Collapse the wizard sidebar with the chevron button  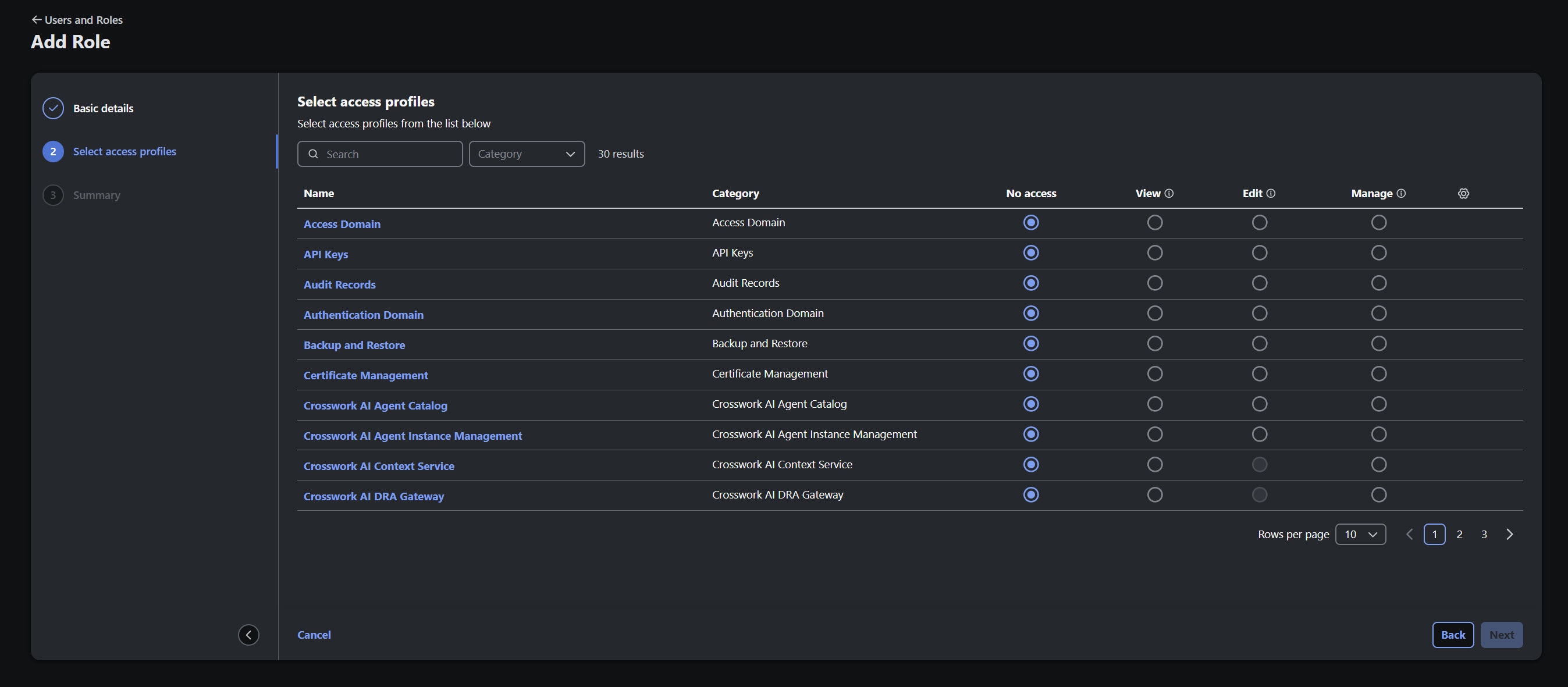[248, 635]
